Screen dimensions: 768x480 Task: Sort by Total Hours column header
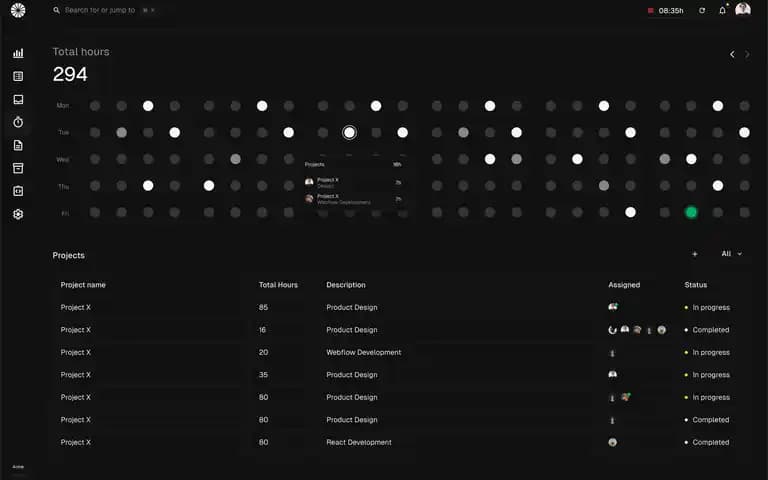tap(278, 285)
